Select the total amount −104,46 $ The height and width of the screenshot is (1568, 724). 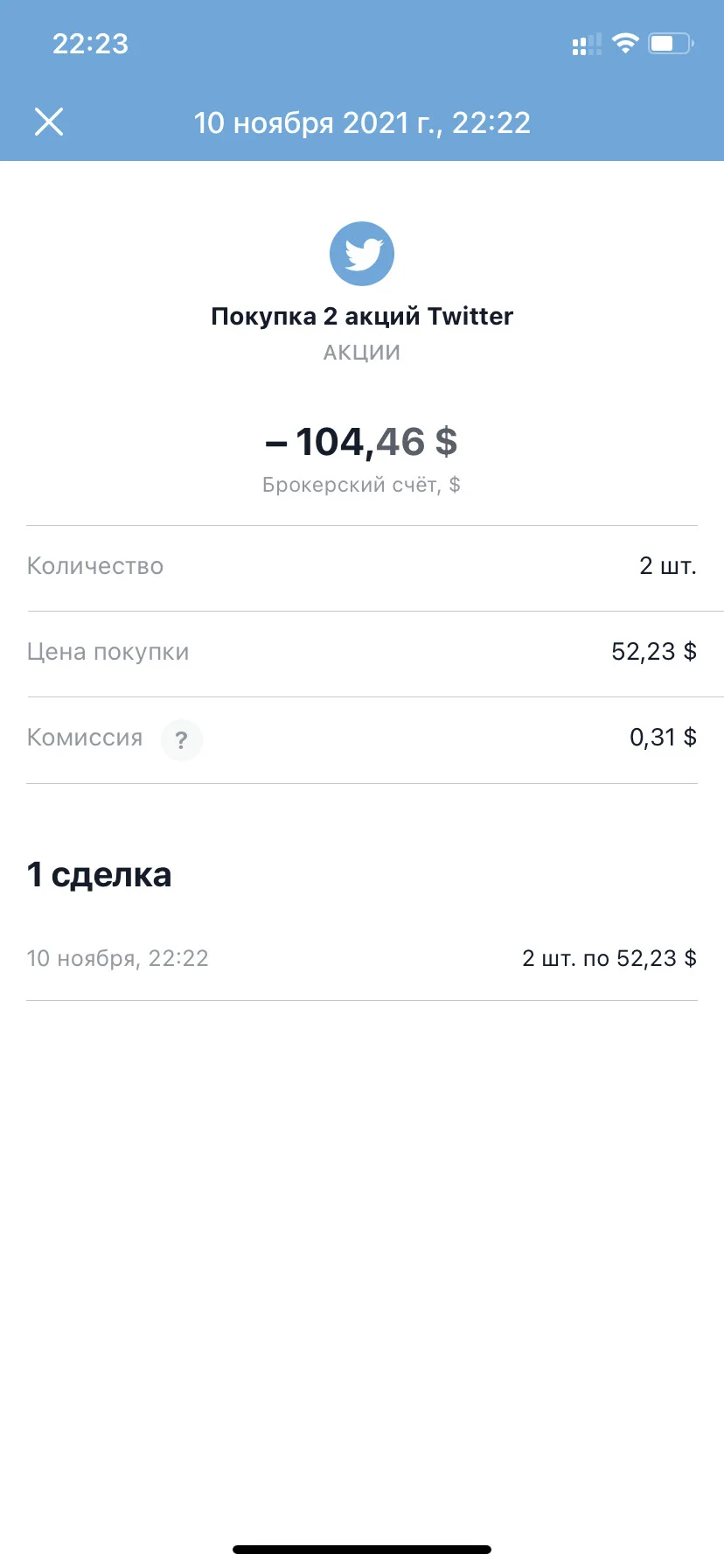362,442
